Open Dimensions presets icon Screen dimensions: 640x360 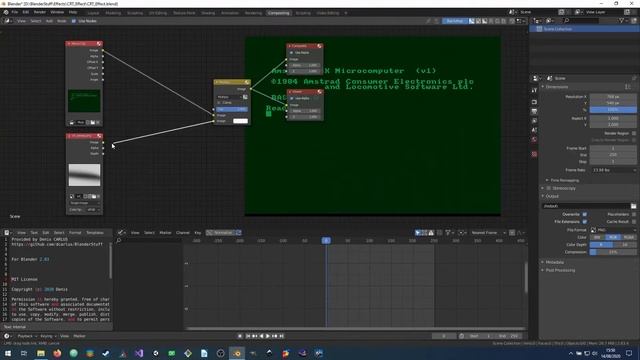tap(628, 87)
